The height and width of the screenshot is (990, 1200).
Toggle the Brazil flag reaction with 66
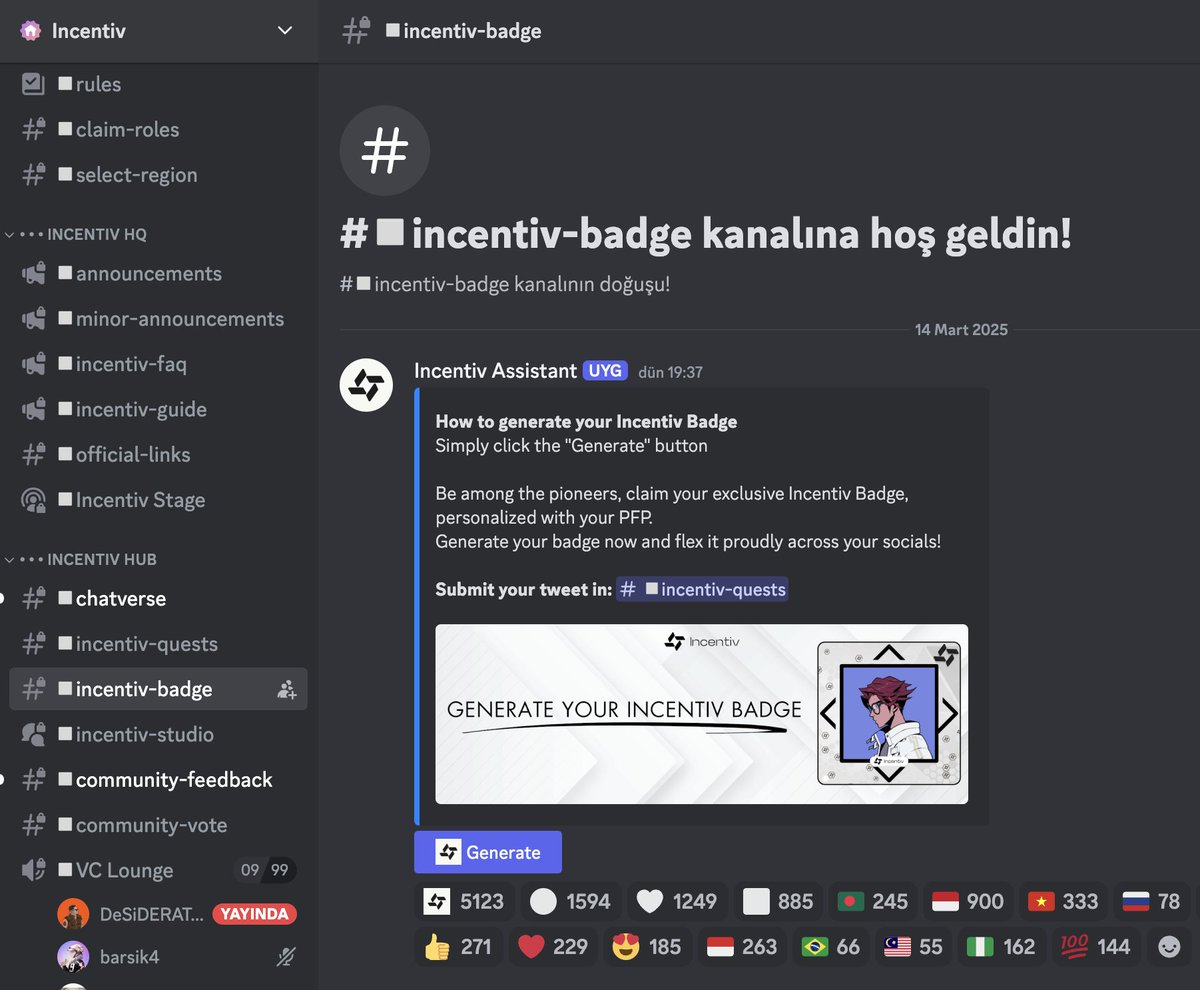coord(831,946)
